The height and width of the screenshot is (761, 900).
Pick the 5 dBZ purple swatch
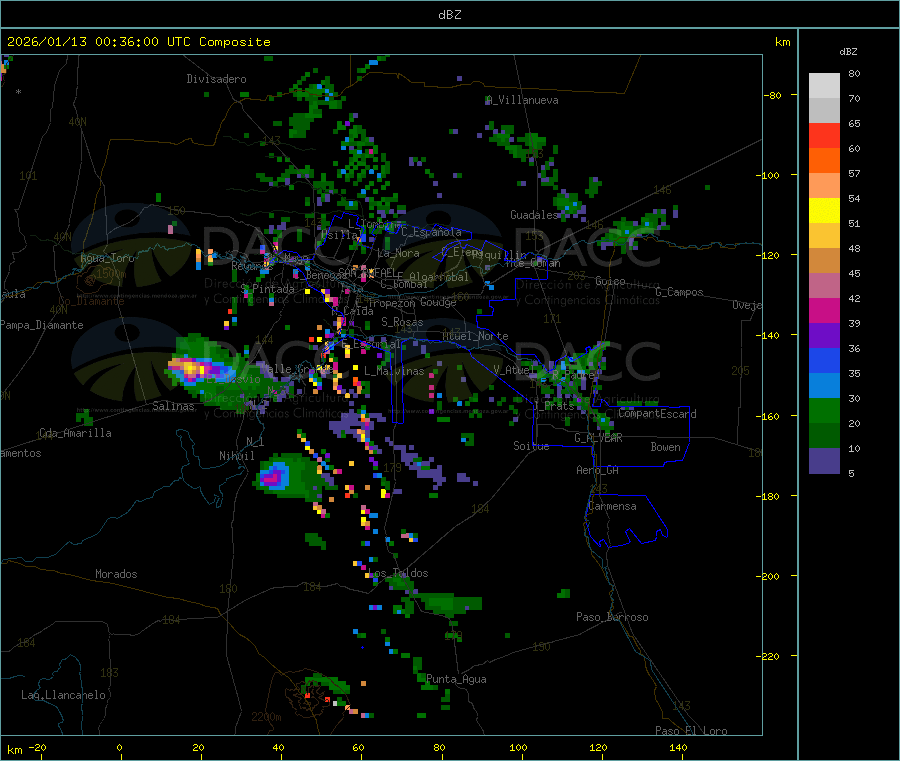click(x=824, y=461)
